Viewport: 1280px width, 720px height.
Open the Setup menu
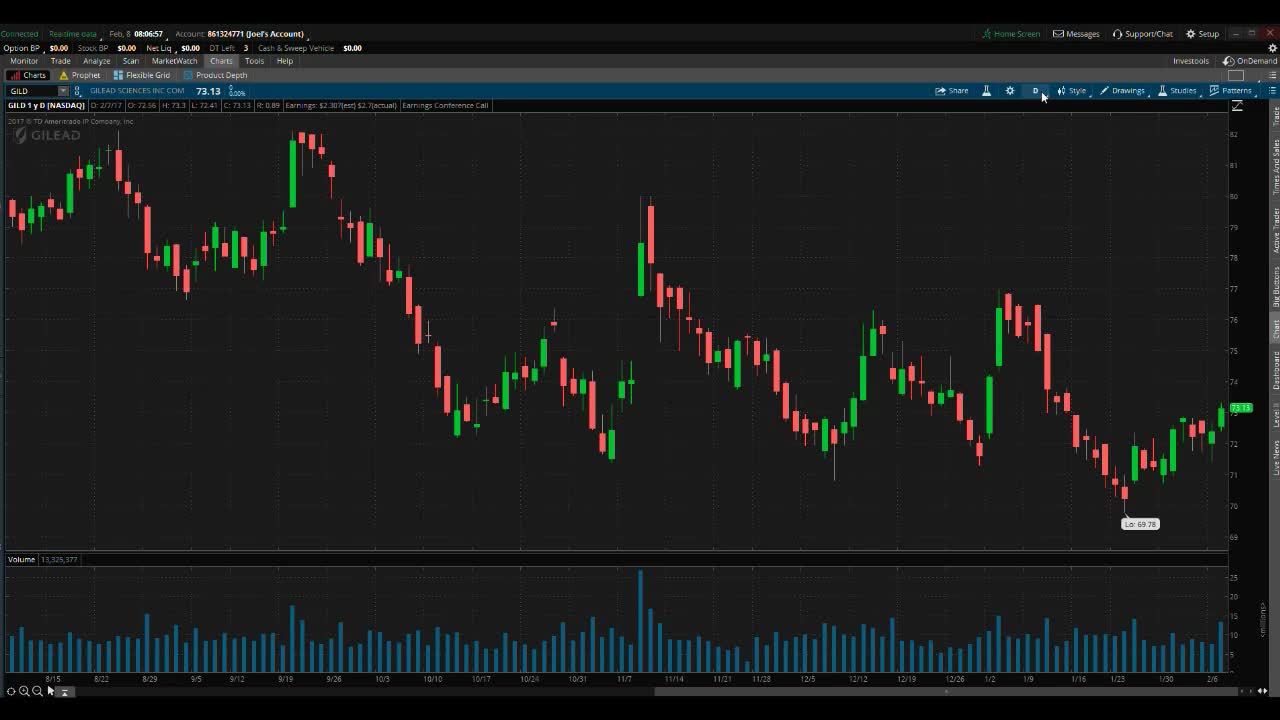(1202, 34)
